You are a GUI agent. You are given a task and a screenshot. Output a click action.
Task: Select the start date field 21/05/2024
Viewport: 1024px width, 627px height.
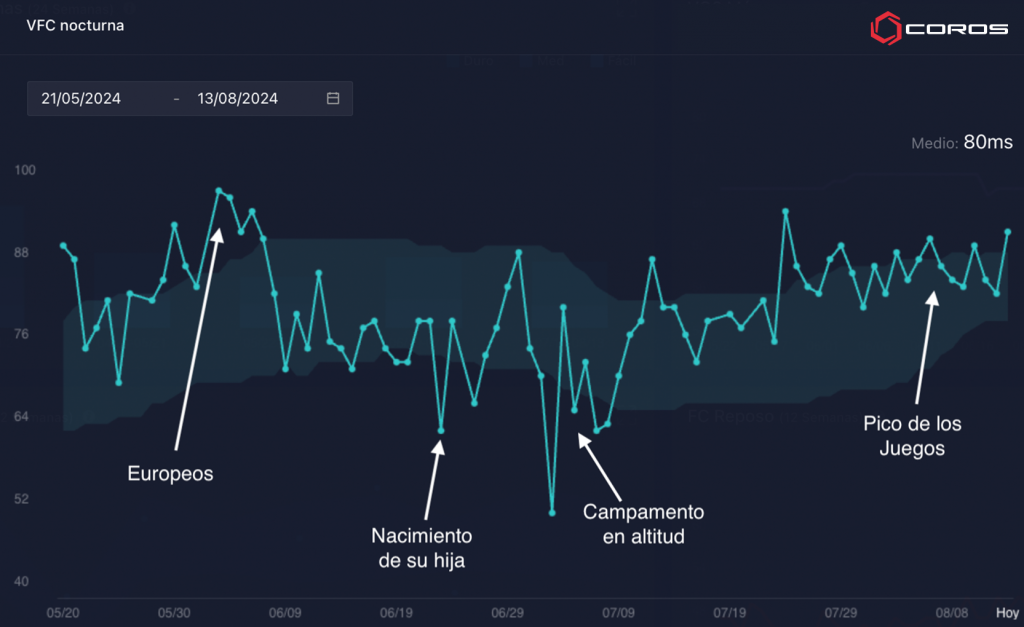coord(81,99)
